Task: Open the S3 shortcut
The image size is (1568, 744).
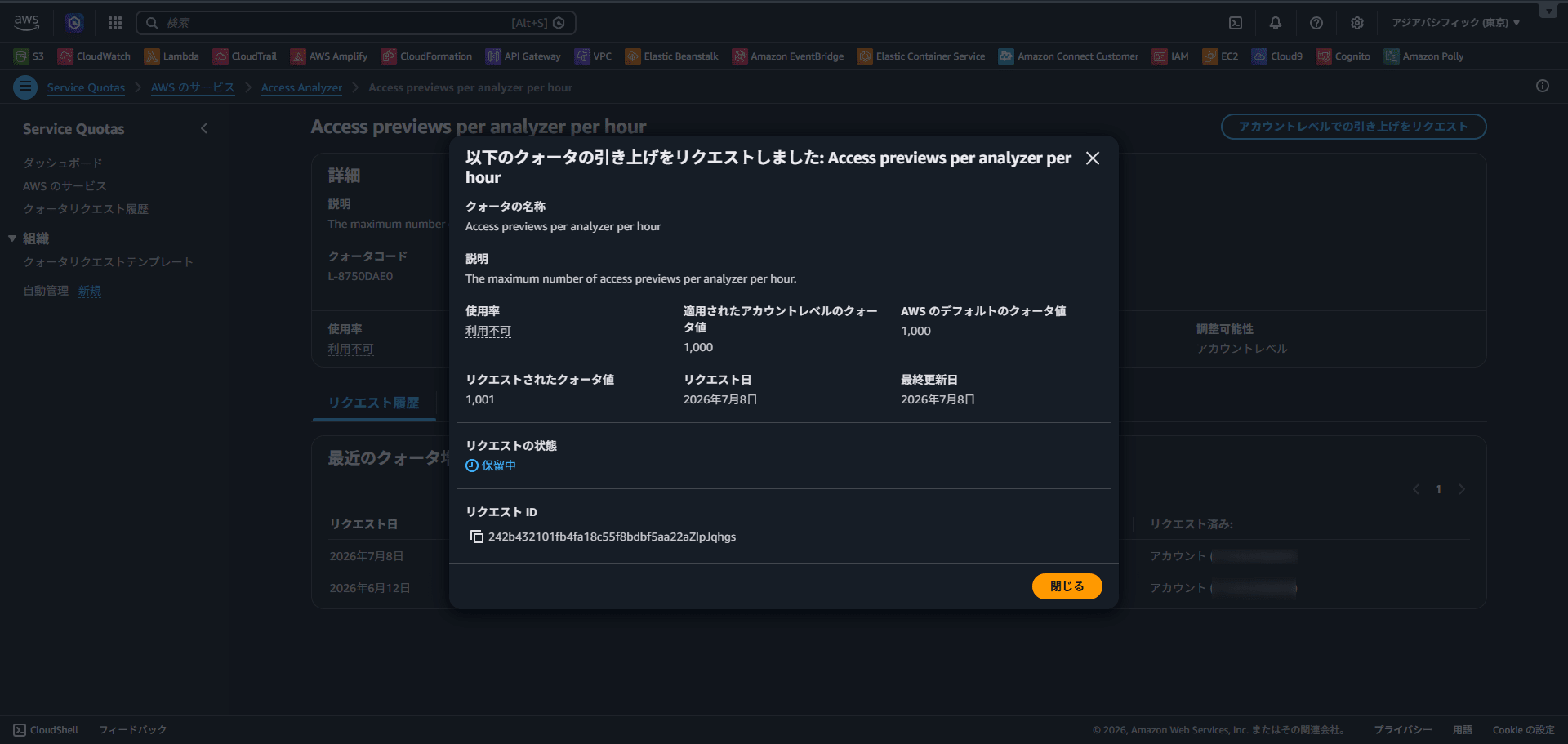Action: tap(29, 56)
